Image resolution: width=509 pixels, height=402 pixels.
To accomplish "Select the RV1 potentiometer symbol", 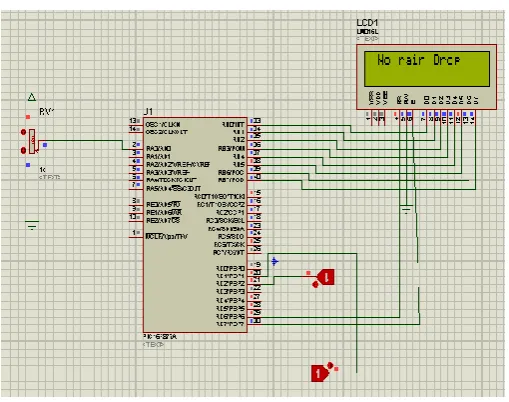I will [x=33, y=141].
